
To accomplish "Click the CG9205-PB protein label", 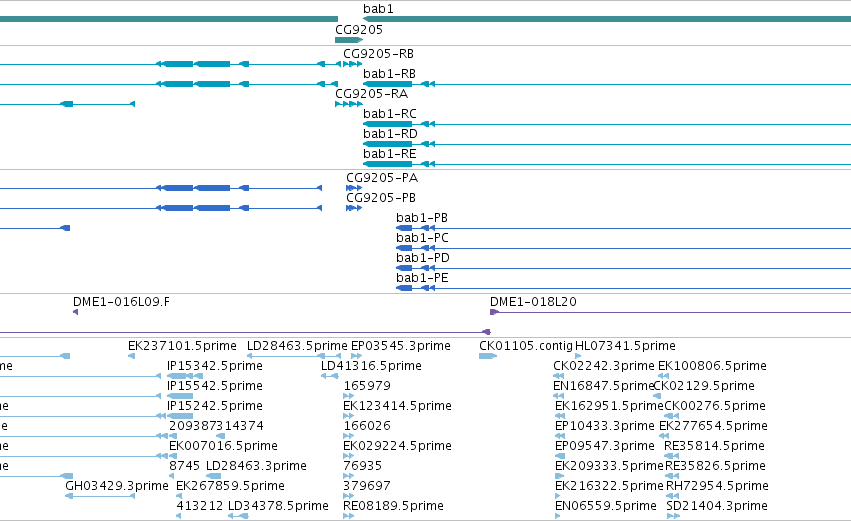I will tap(381, 198).
